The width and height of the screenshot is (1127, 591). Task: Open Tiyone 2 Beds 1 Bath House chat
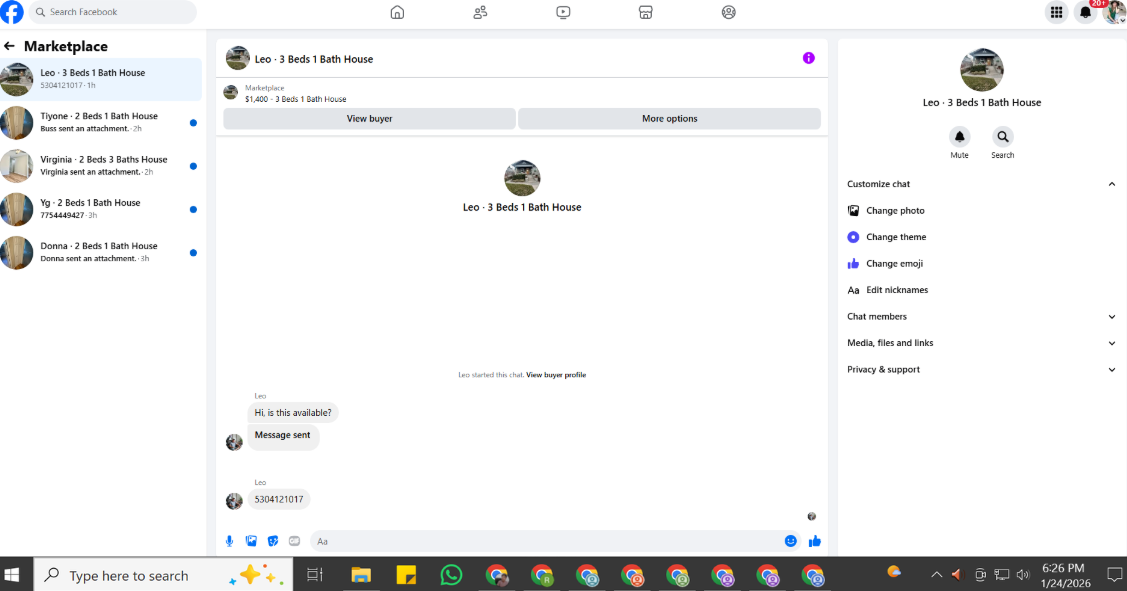pos(101,122)
